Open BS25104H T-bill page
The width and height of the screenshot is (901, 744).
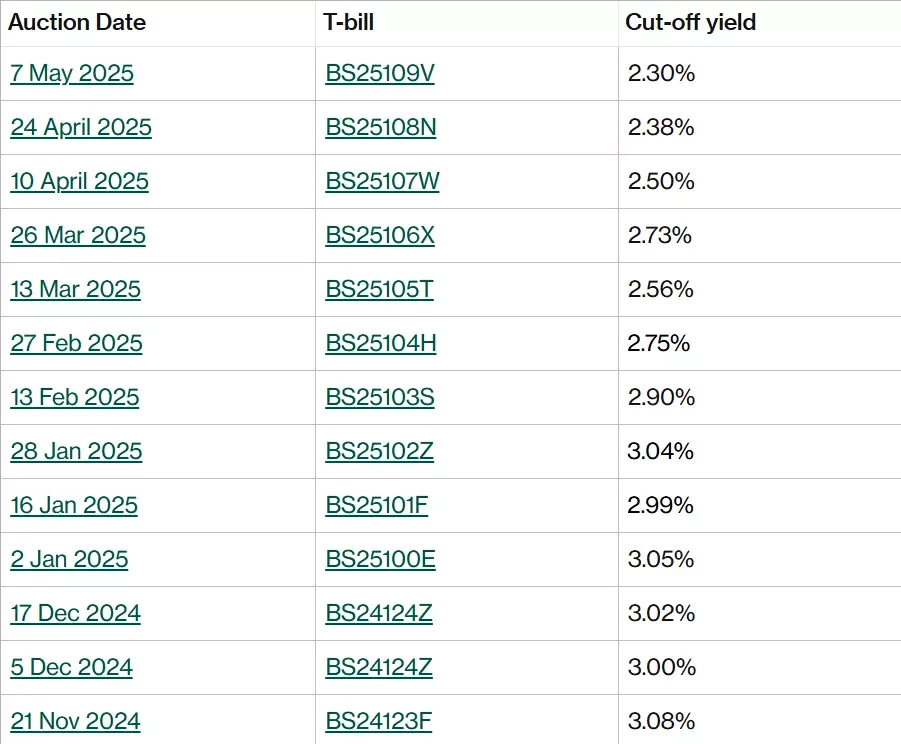[x=380, y=344]
